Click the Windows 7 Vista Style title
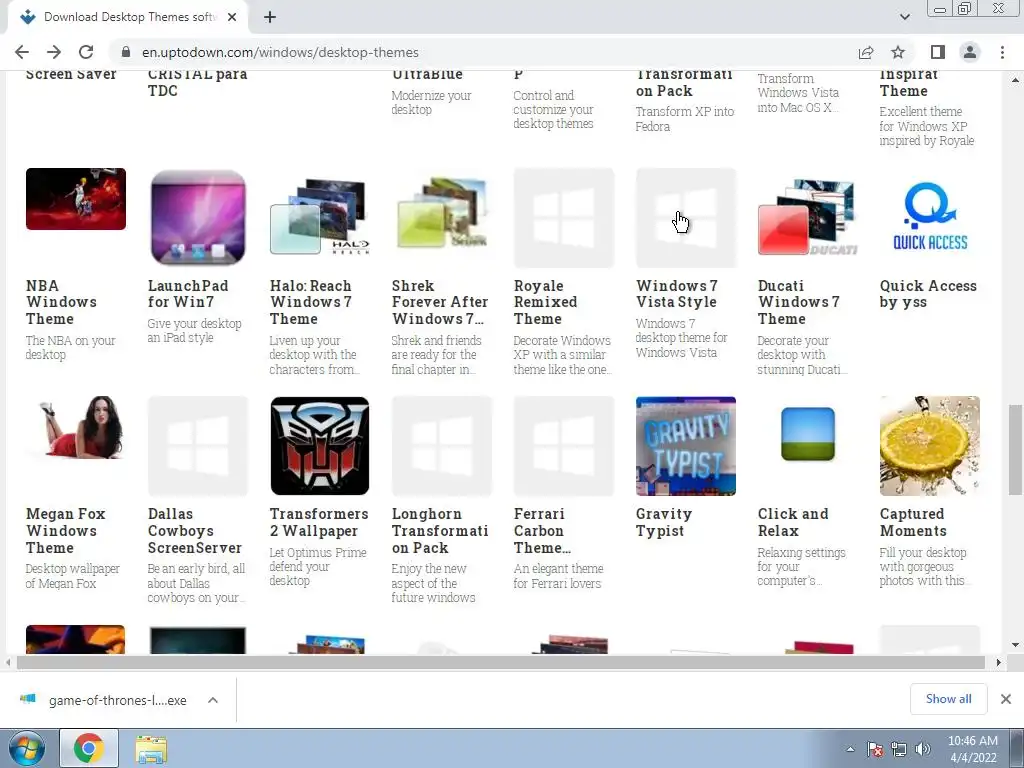This screenshot has height=768, width=1024. pos(677,294)
